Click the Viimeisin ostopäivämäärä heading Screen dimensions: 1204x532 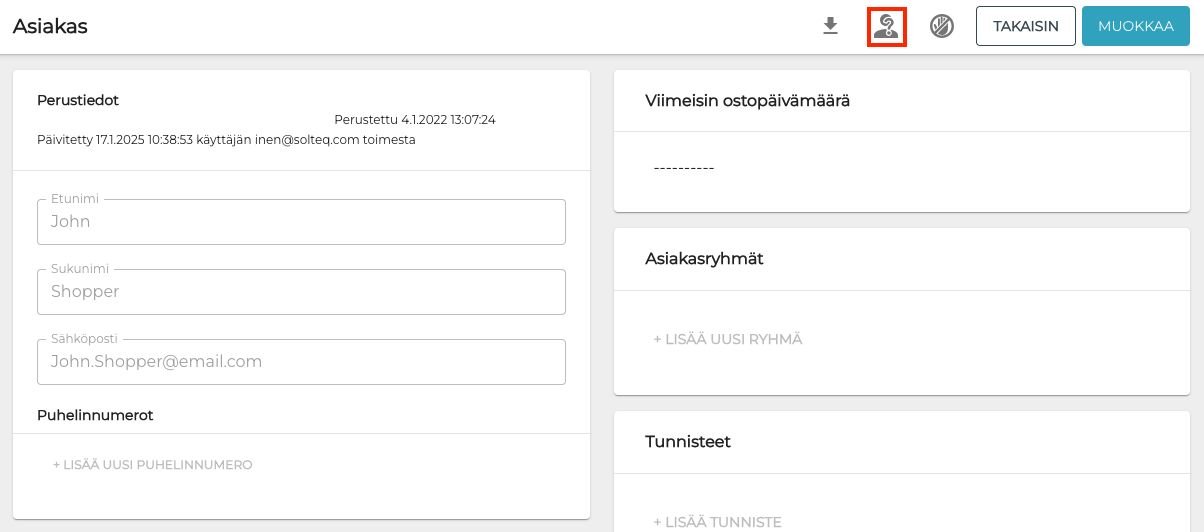[x=748, y=100]
